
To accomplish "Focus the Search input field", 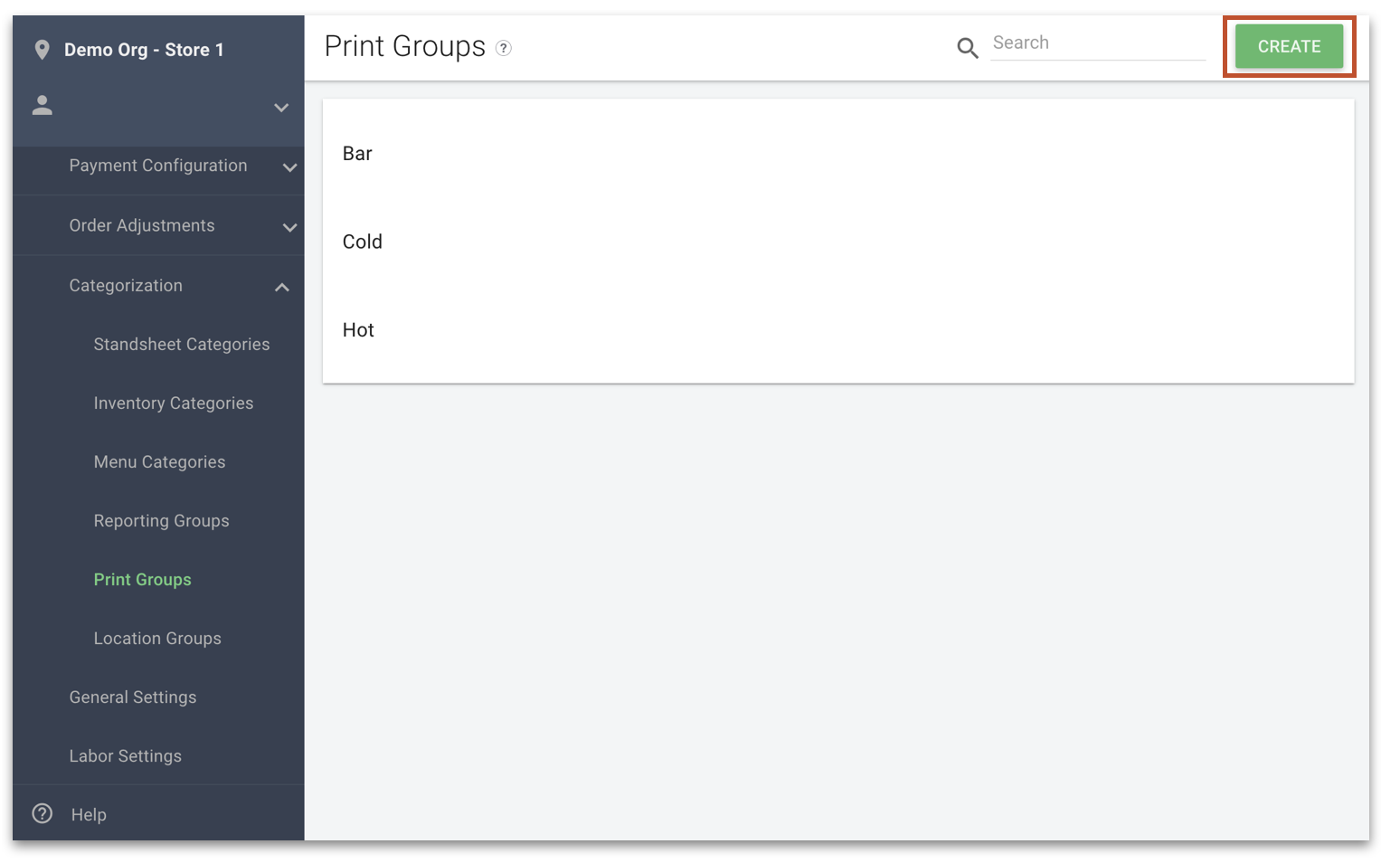I will [x=1098, y=43].
